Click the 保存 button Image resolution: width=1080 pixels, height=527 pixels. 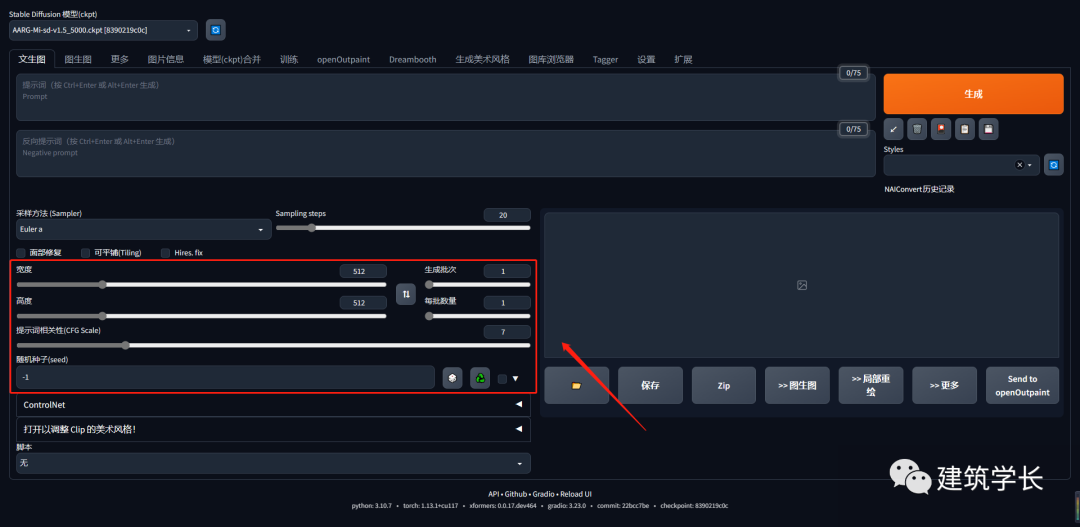tap(650, 385)
